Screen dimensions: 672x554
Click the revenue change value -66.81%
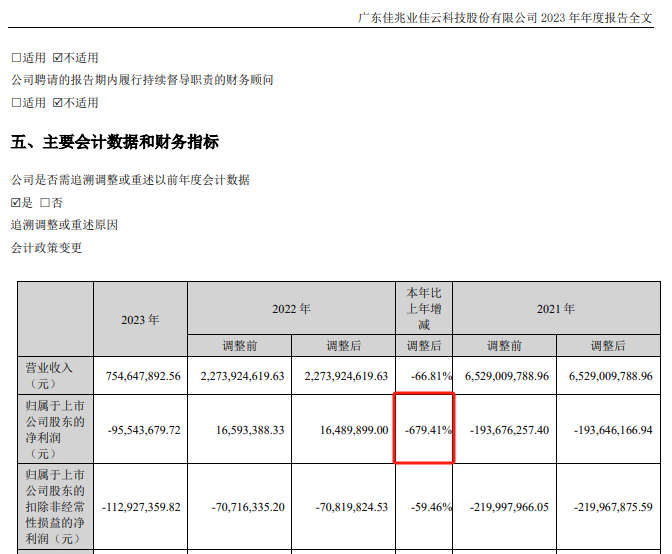click(x=431, y=376)
